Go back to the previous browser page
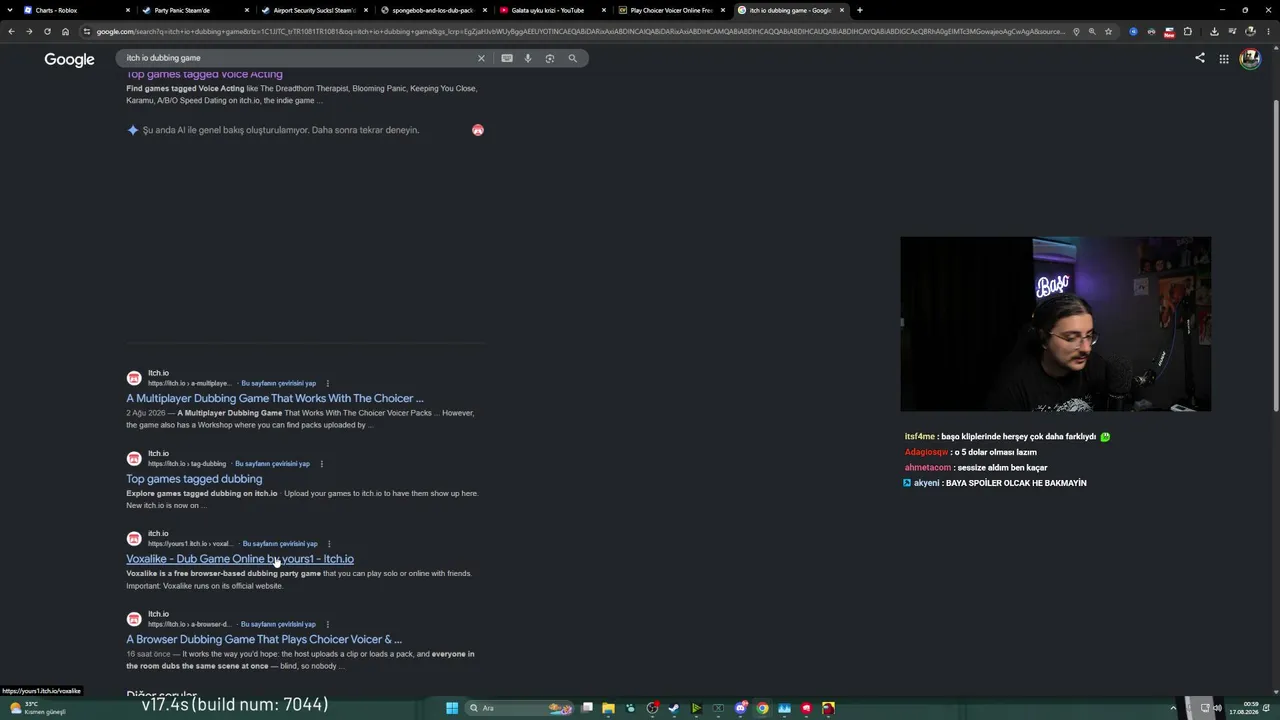Viewport: 1280px width, 720px height. point(11,31)
